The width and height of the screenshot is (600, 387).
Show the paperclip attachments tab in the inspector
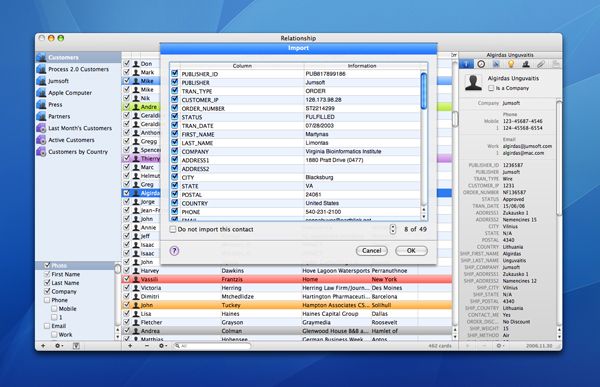coord(541,64)
